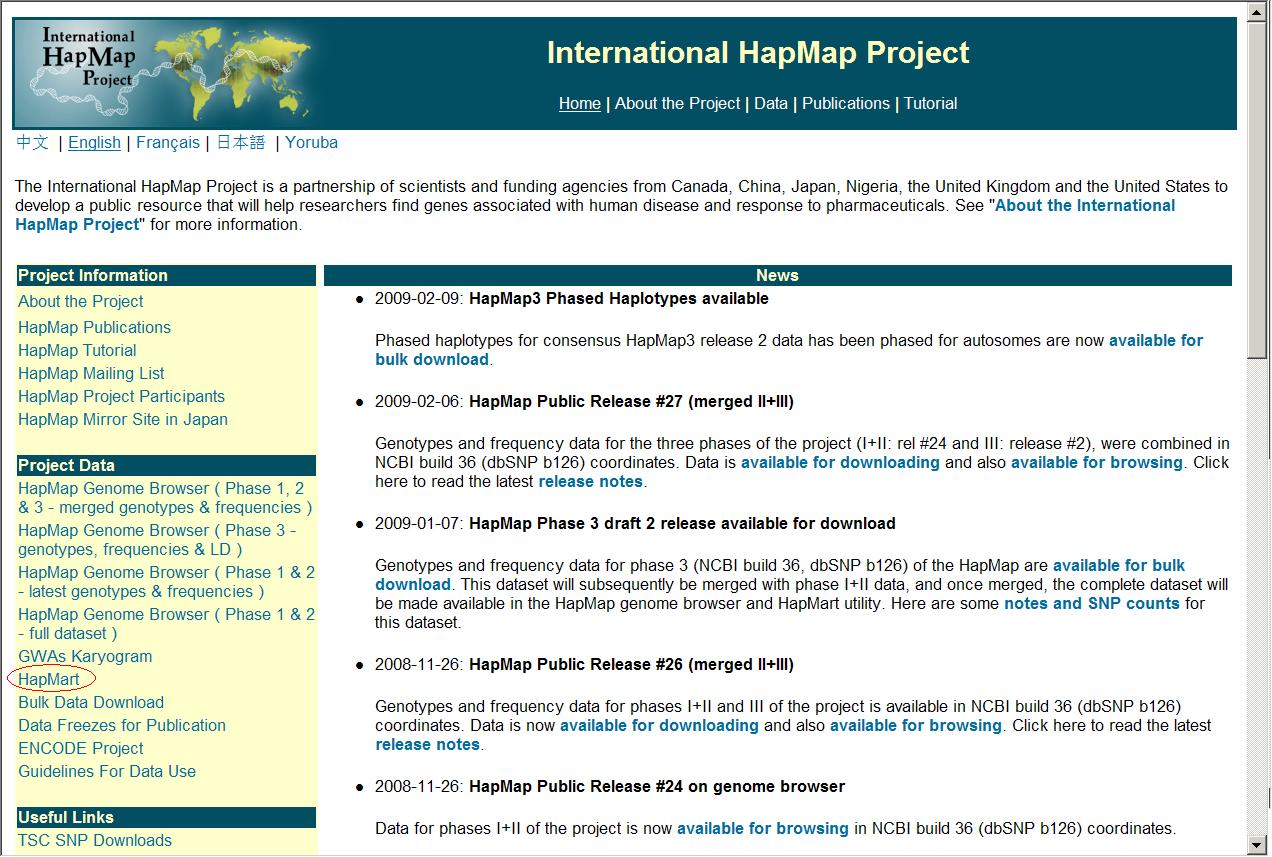1272x857 pixels.
Task: Open Publications in the header navigation
Action: [845, 104]
